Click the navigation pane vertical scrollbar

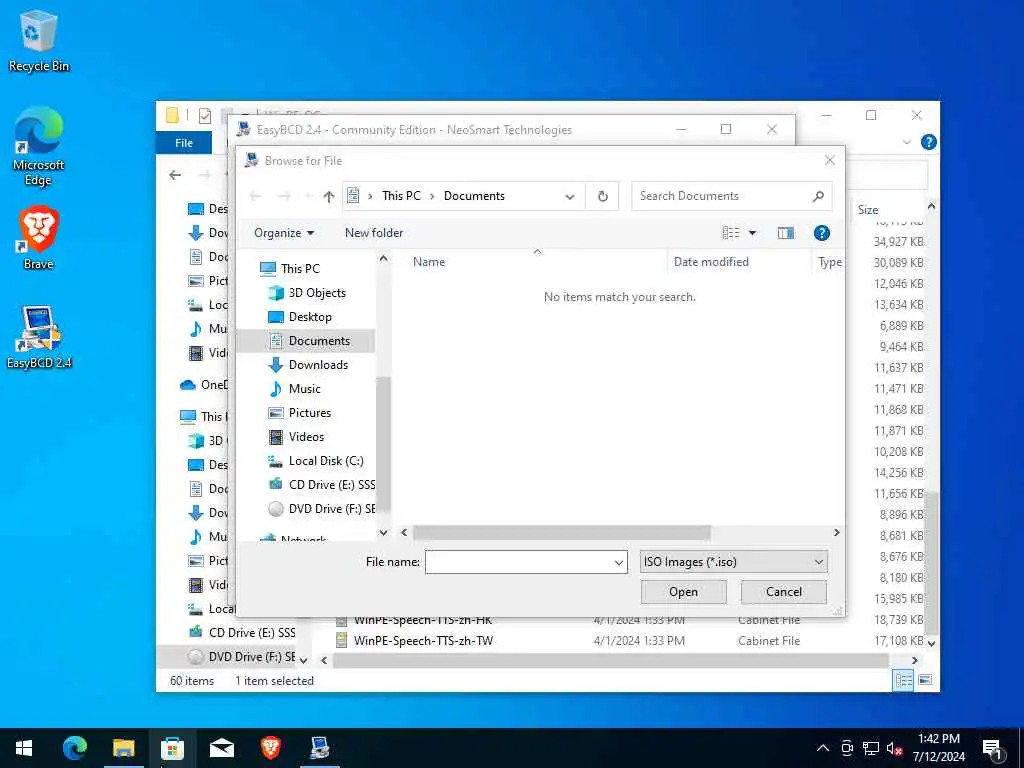(x=383, y=444)
